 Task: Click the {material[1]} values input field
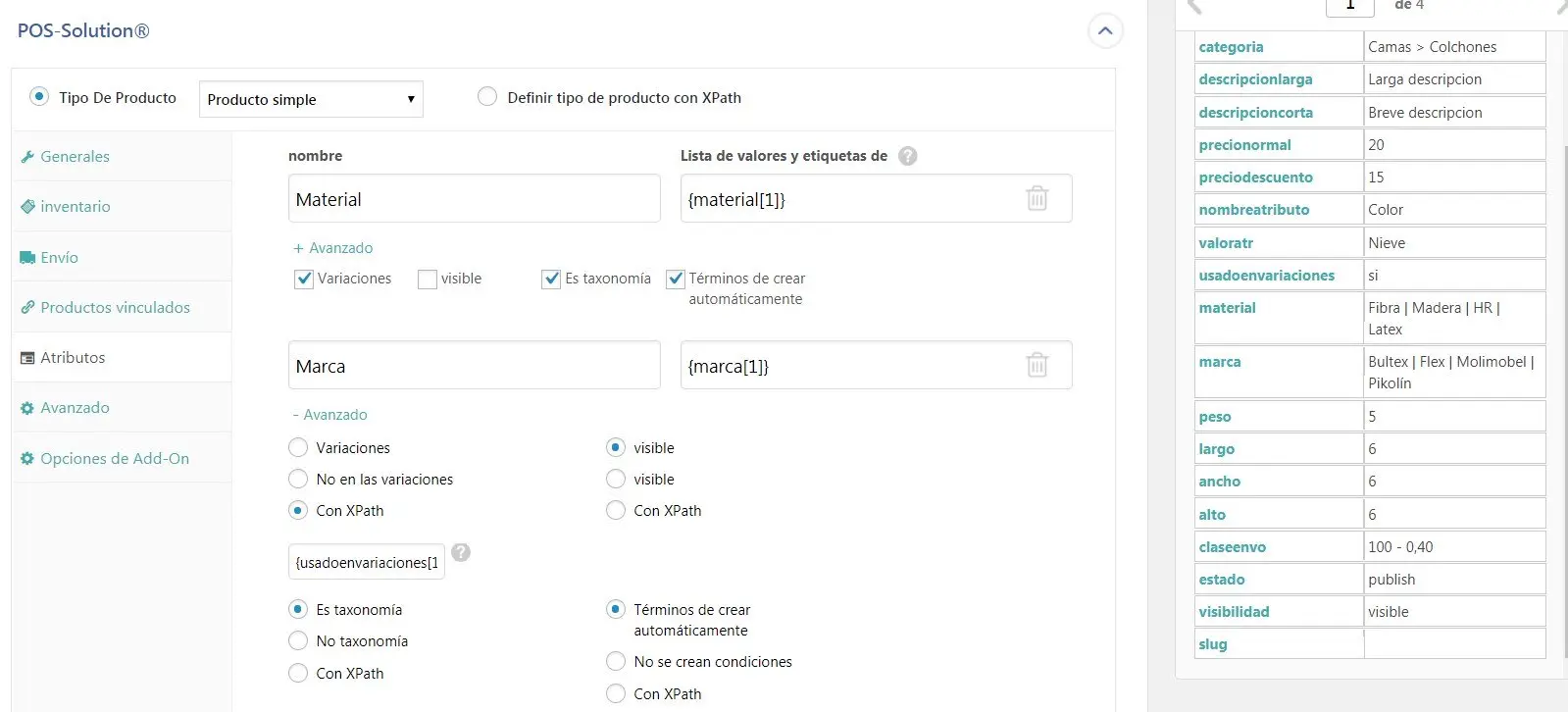848,199
